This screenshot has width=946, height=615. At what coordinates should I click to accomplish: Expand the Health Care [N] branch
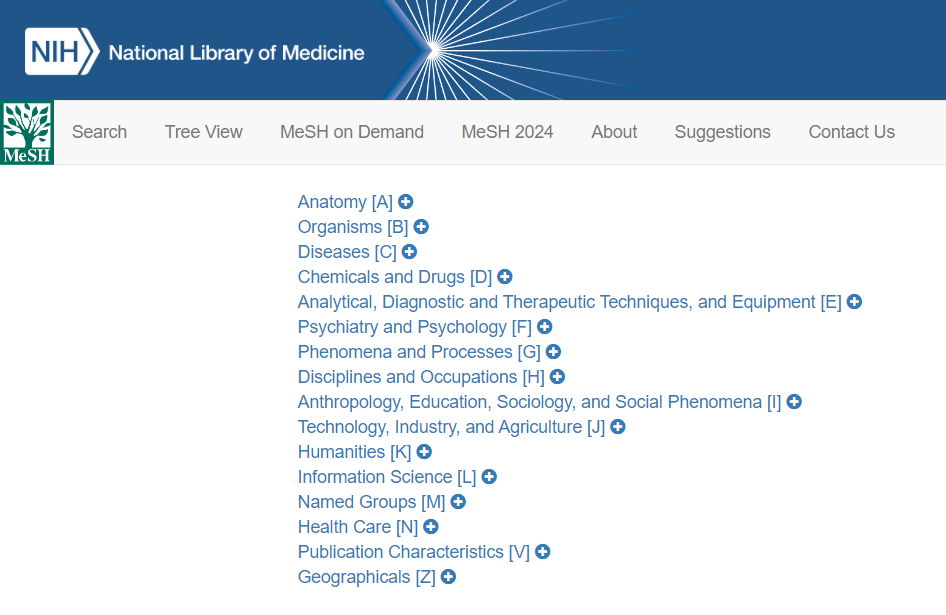(430, 526)
